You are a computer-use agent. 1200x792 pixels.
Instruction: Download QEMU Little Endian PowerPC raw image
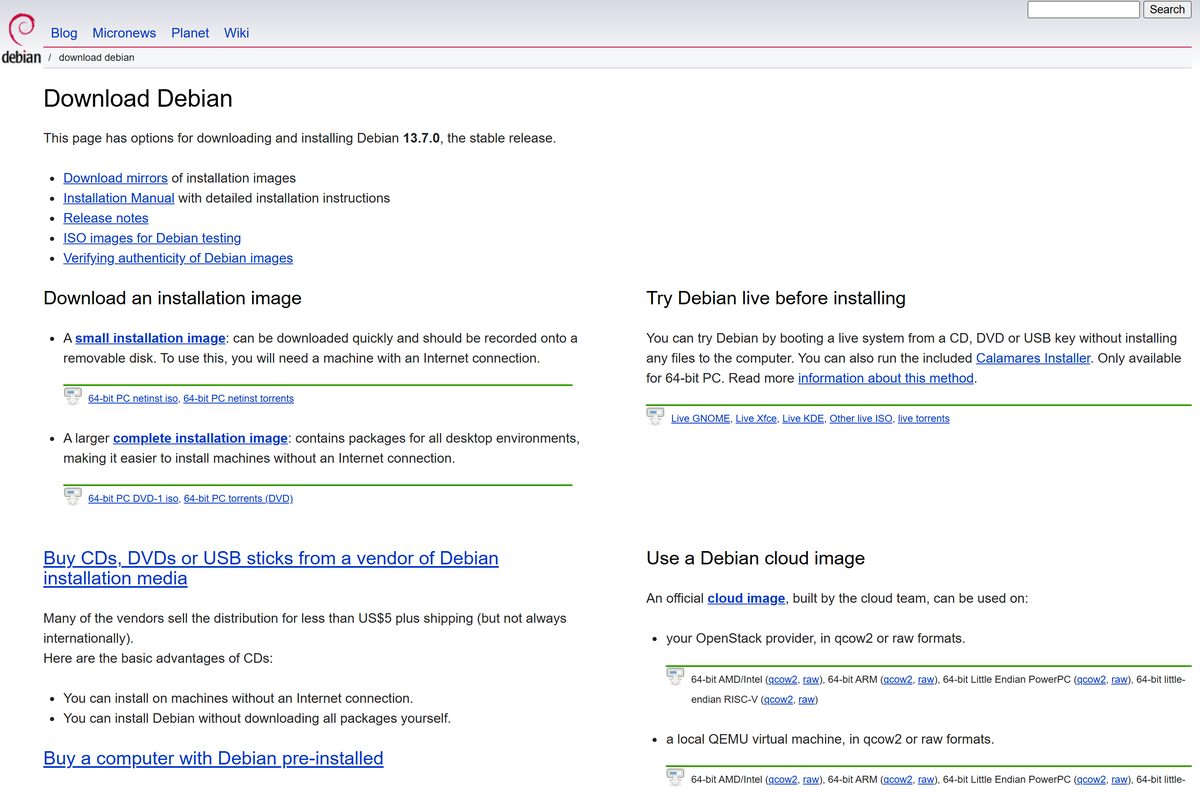[1119, 779]
